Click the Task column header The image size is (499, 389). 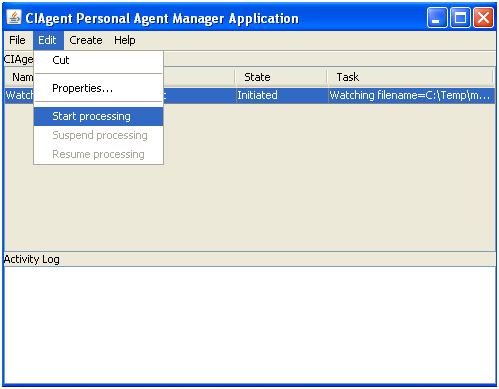410,77
